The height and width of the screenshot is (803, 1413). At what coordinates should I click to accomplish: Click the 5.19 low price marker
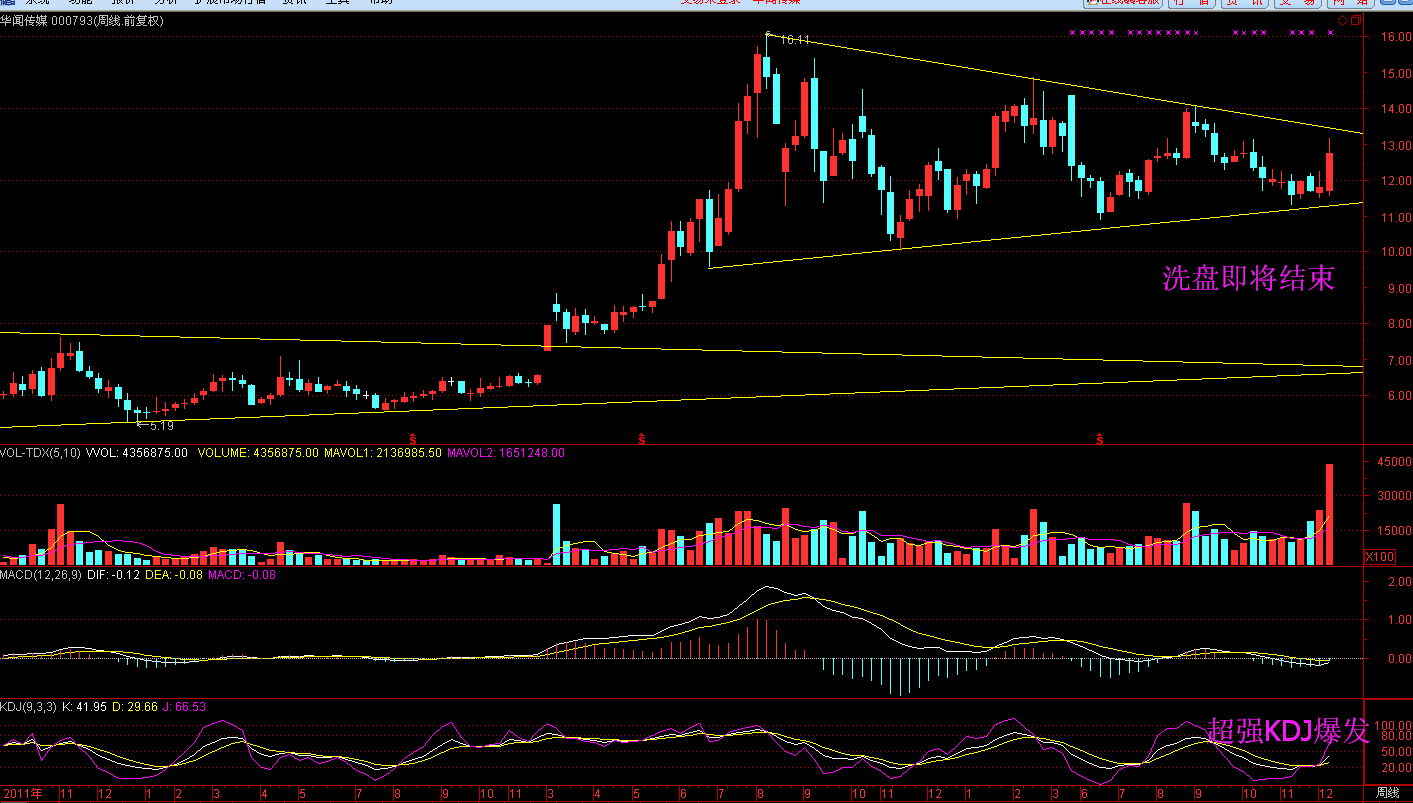(x=160, y=426)
